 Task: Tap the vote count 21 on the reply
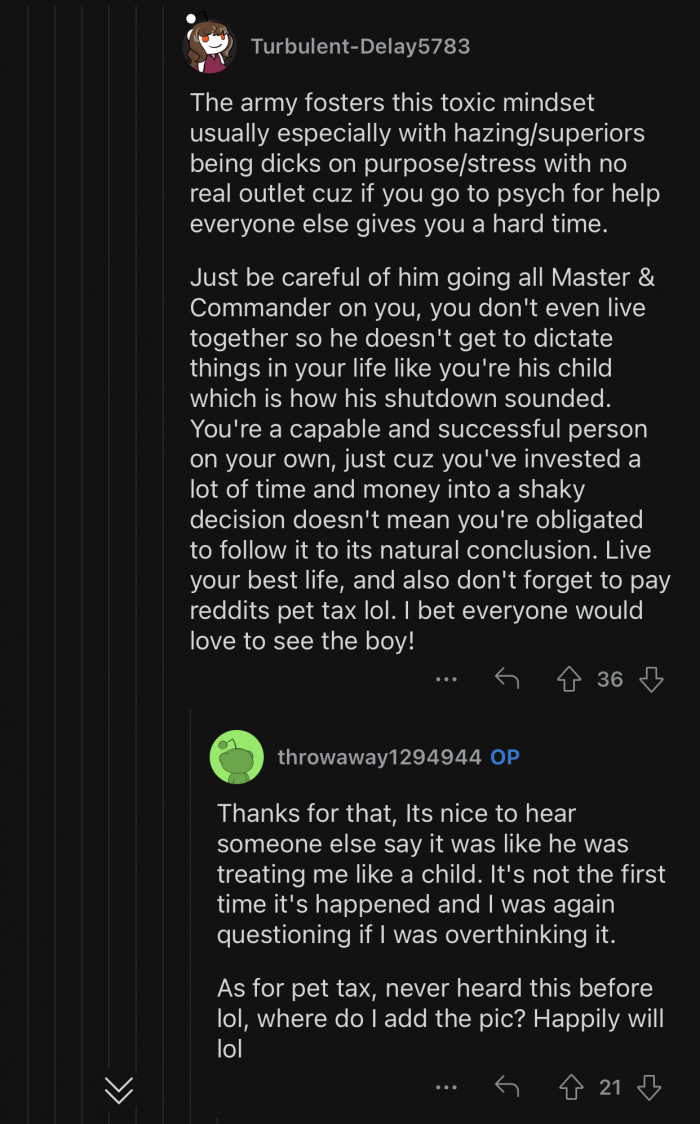[610, 1087]
